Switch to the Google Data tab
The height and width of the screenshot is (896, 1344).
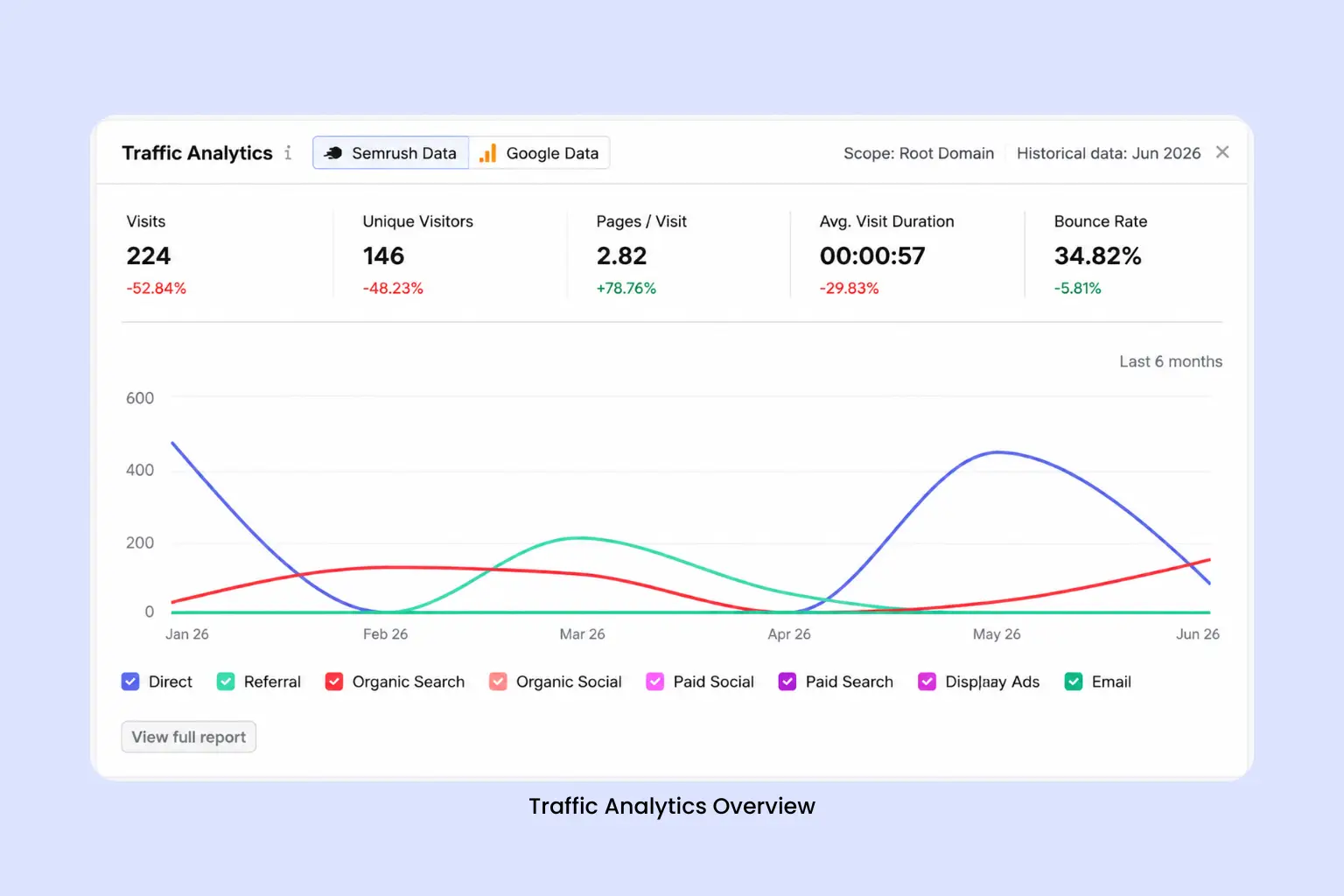[539, 153]
